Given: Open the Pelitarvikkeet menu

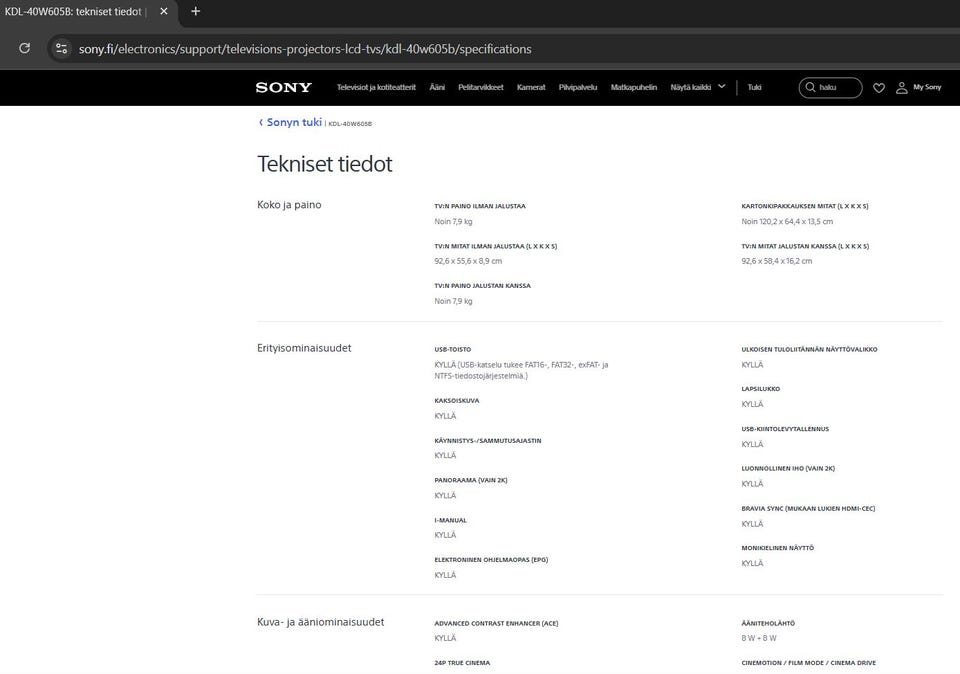Looking at the screenshot, I should (x=481, y=87).
